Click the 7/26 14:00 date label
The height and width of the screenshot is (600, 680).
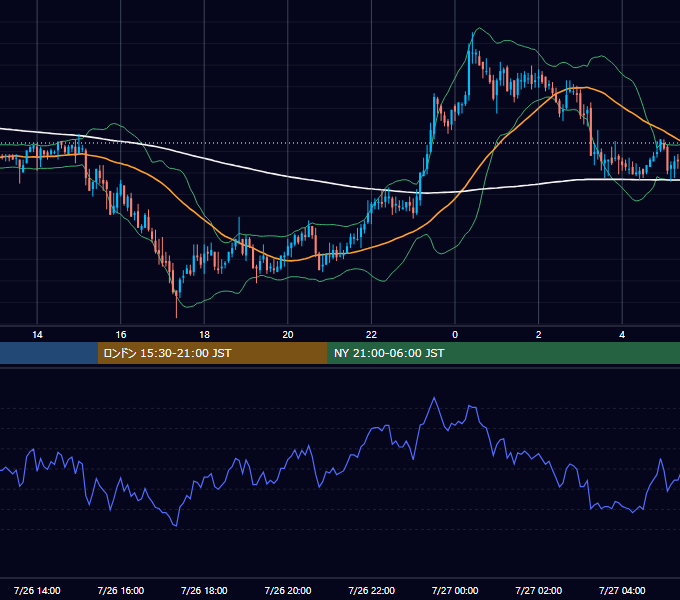(x=37, y=590)
